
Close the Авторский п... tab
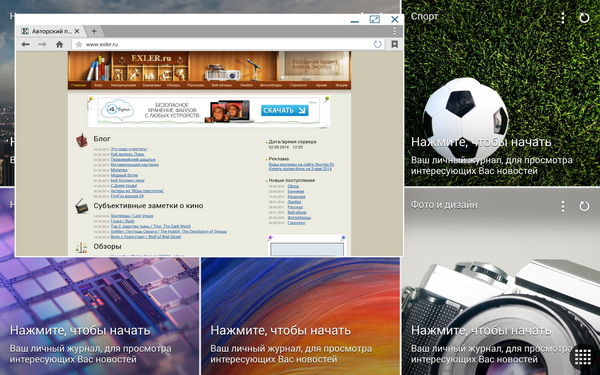(77, 31)
